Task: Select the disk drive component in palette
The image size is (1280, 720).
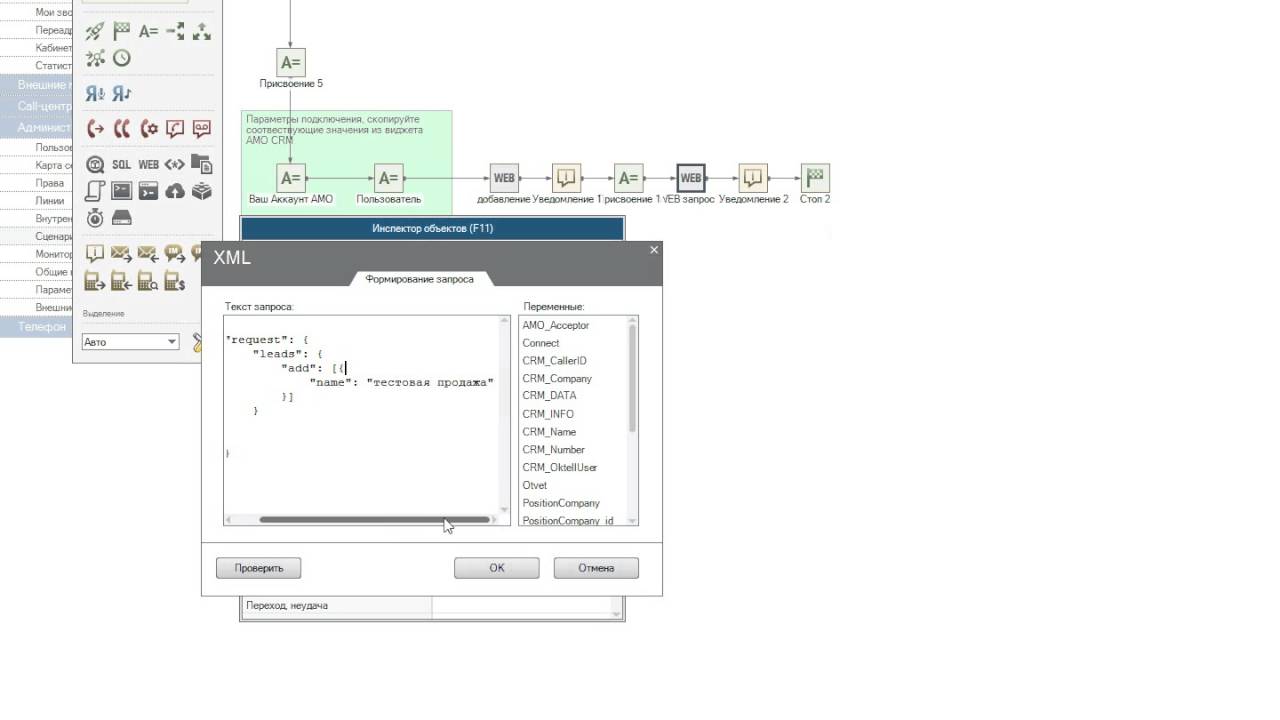Action: (x=122, y=217)
